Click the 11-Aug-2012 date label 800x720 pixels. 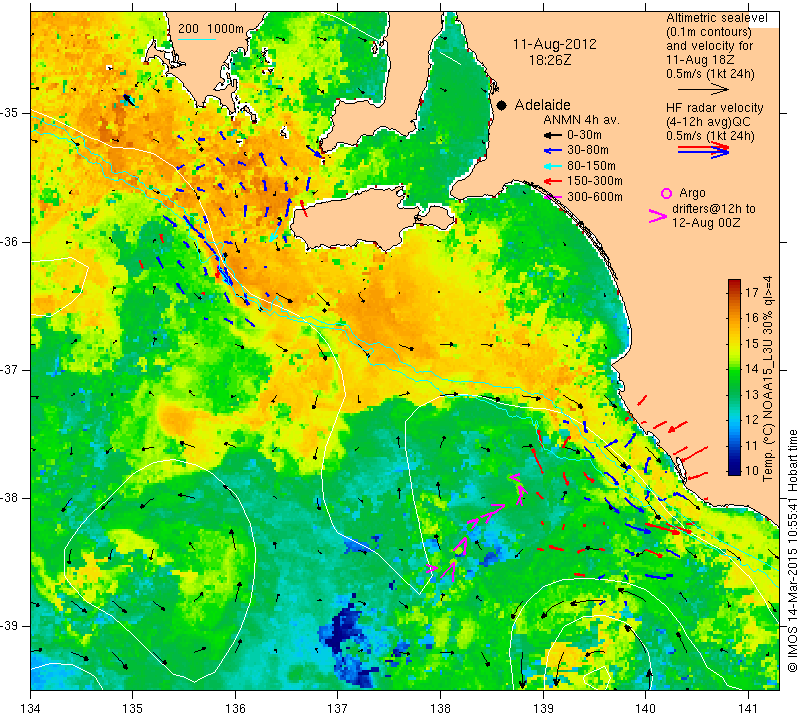pos(555,44)
